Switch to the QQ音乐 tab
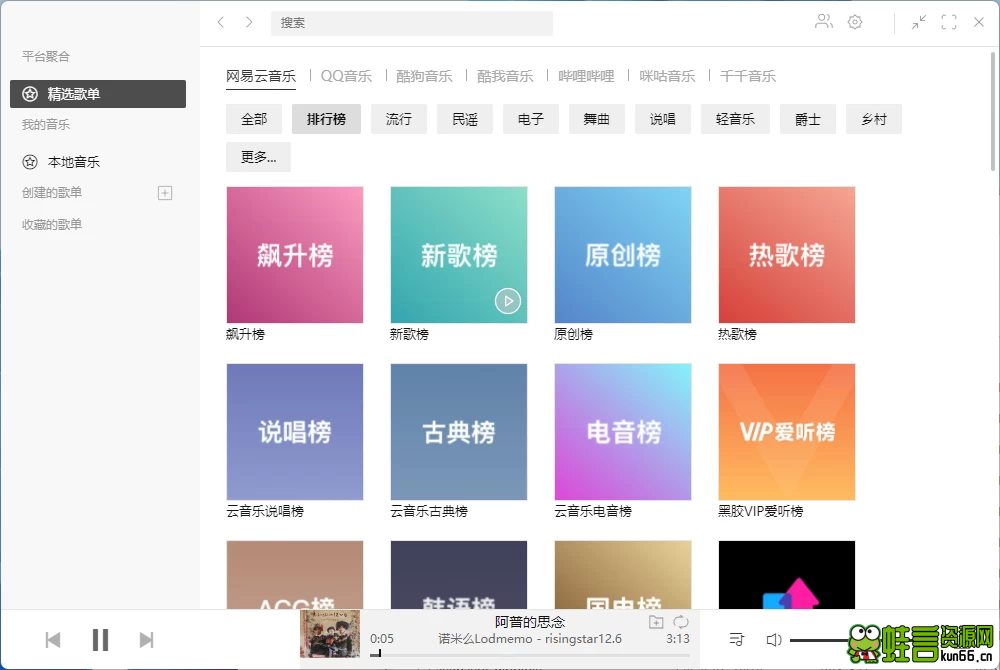Viewport: 1000px width, 670px height. [x=346, y=75]
